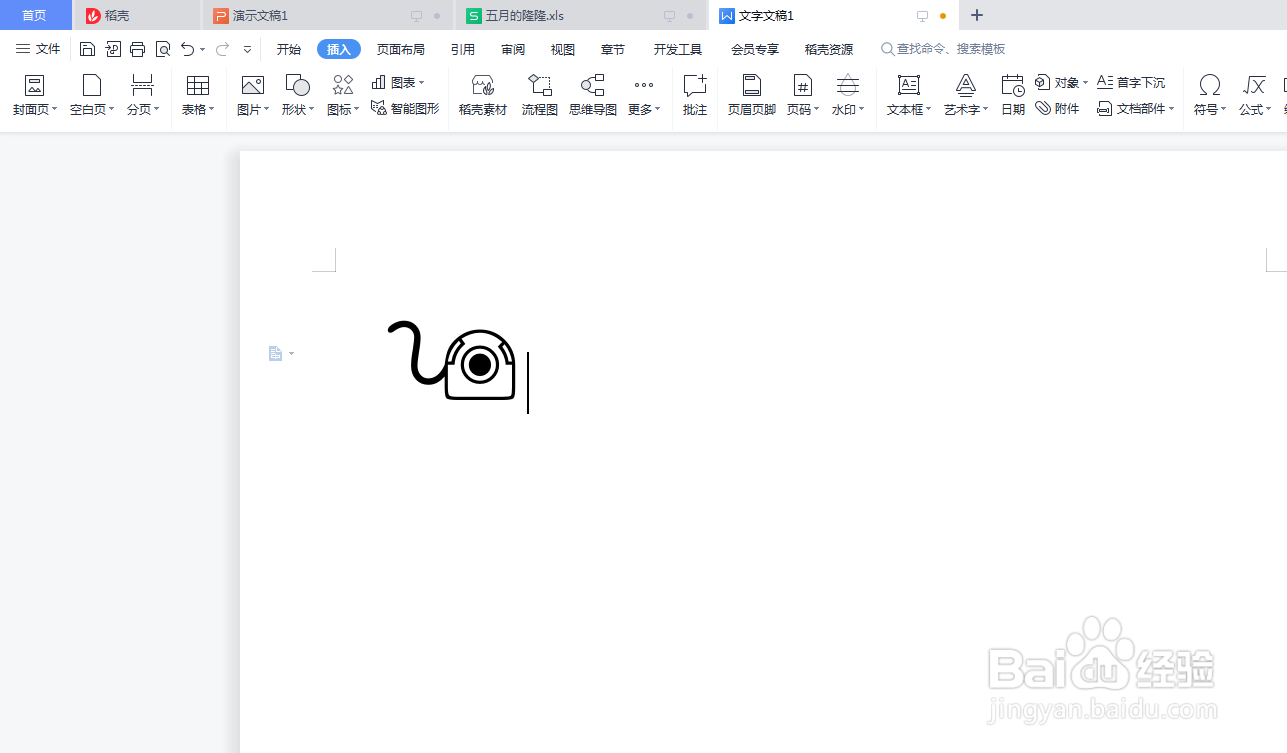The width and height of the screenshot is (1287, 753).
Task: Insert a 批注 comment
Action: point(694,95)
